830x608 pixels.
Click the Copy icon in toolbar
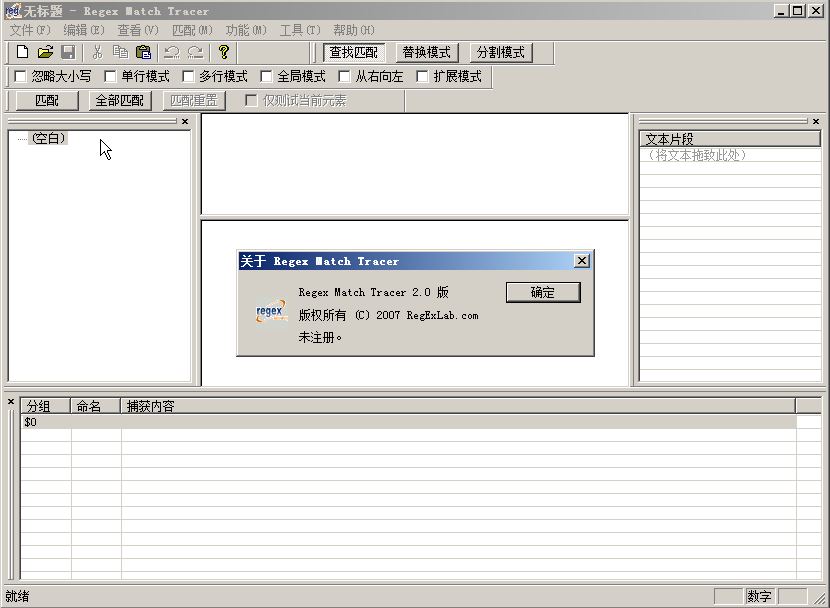point(120,52)
